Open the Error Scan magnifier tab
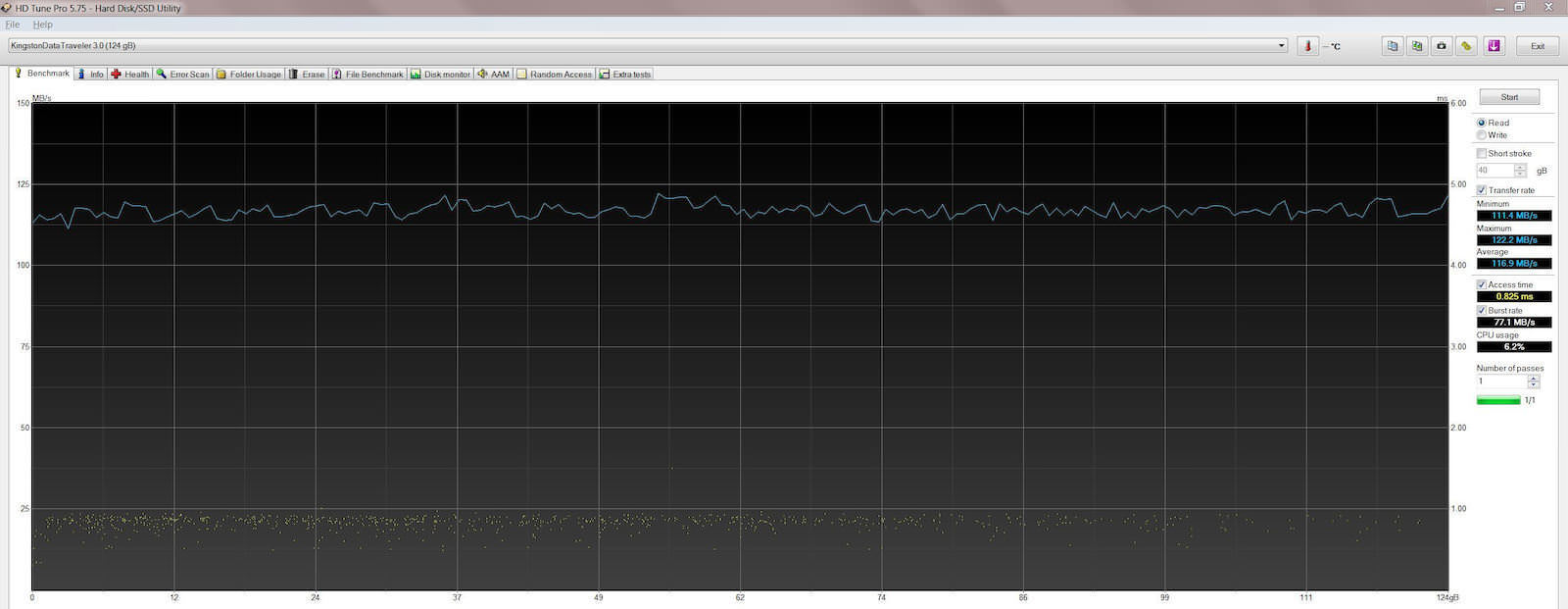Viewport: 1568px width, 609px height. (x=182, y=75)
